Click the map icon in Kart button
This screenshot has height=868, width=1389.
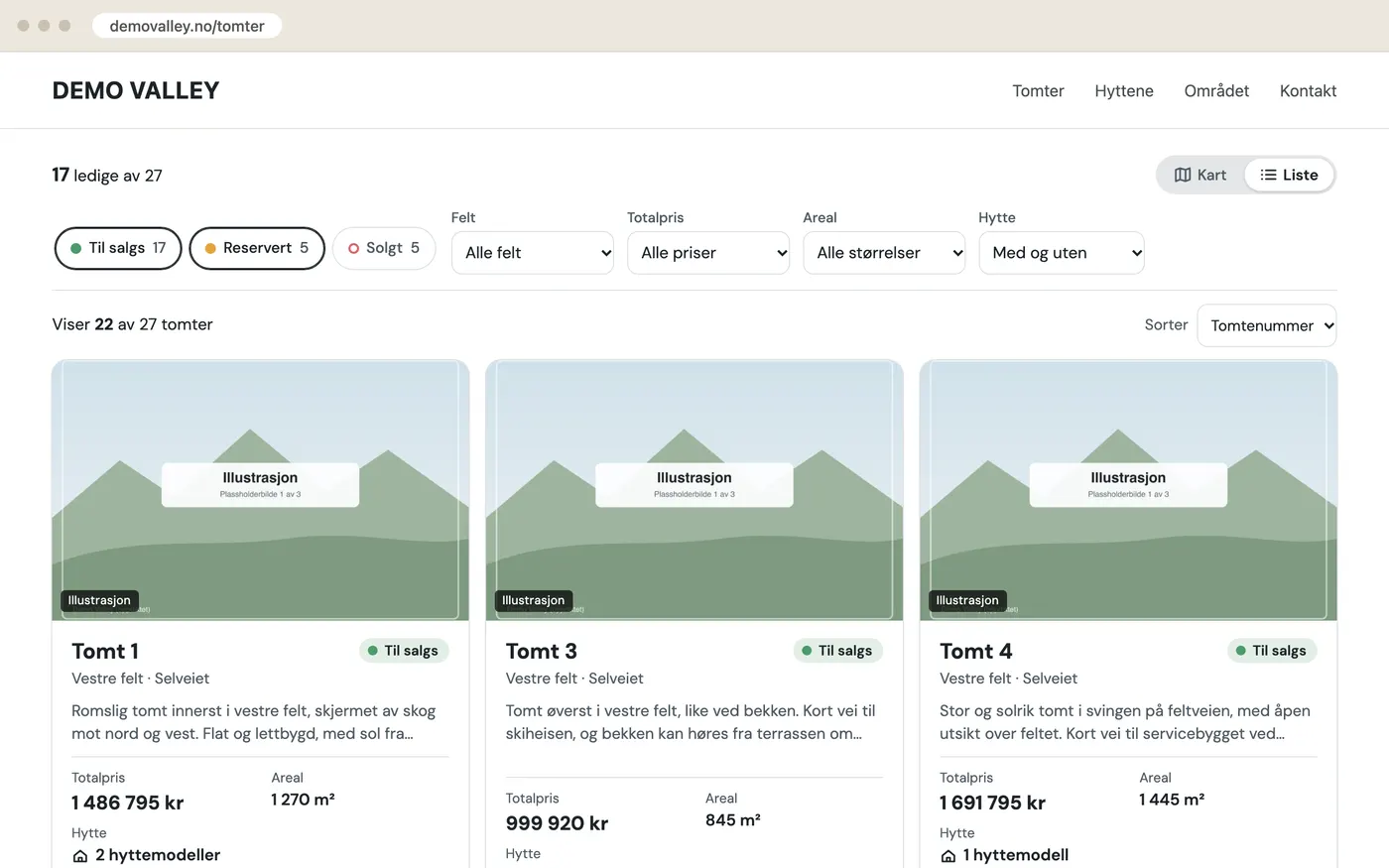(1183, 175)
